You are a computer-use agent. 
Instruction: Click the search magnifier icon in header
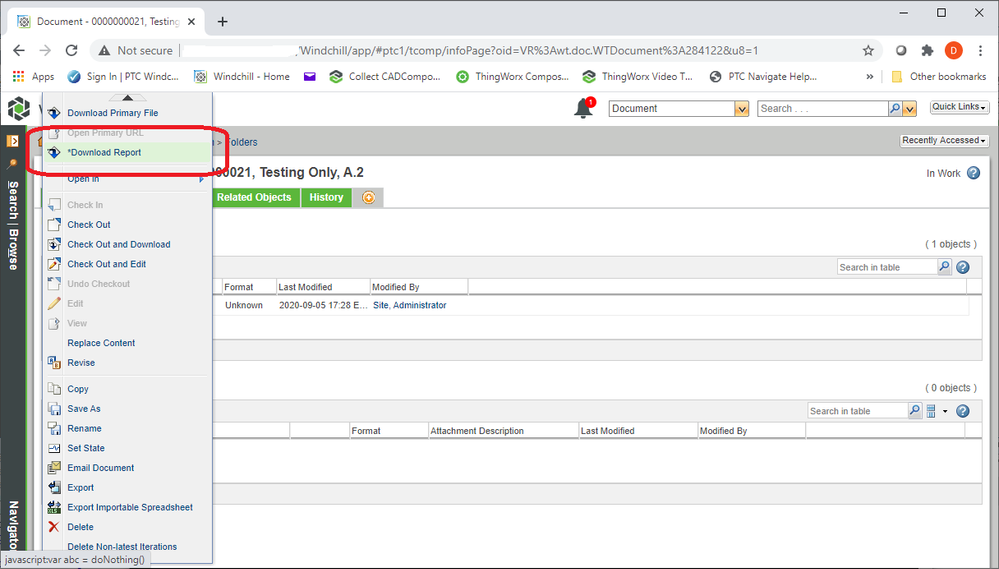tap(895, 109)
